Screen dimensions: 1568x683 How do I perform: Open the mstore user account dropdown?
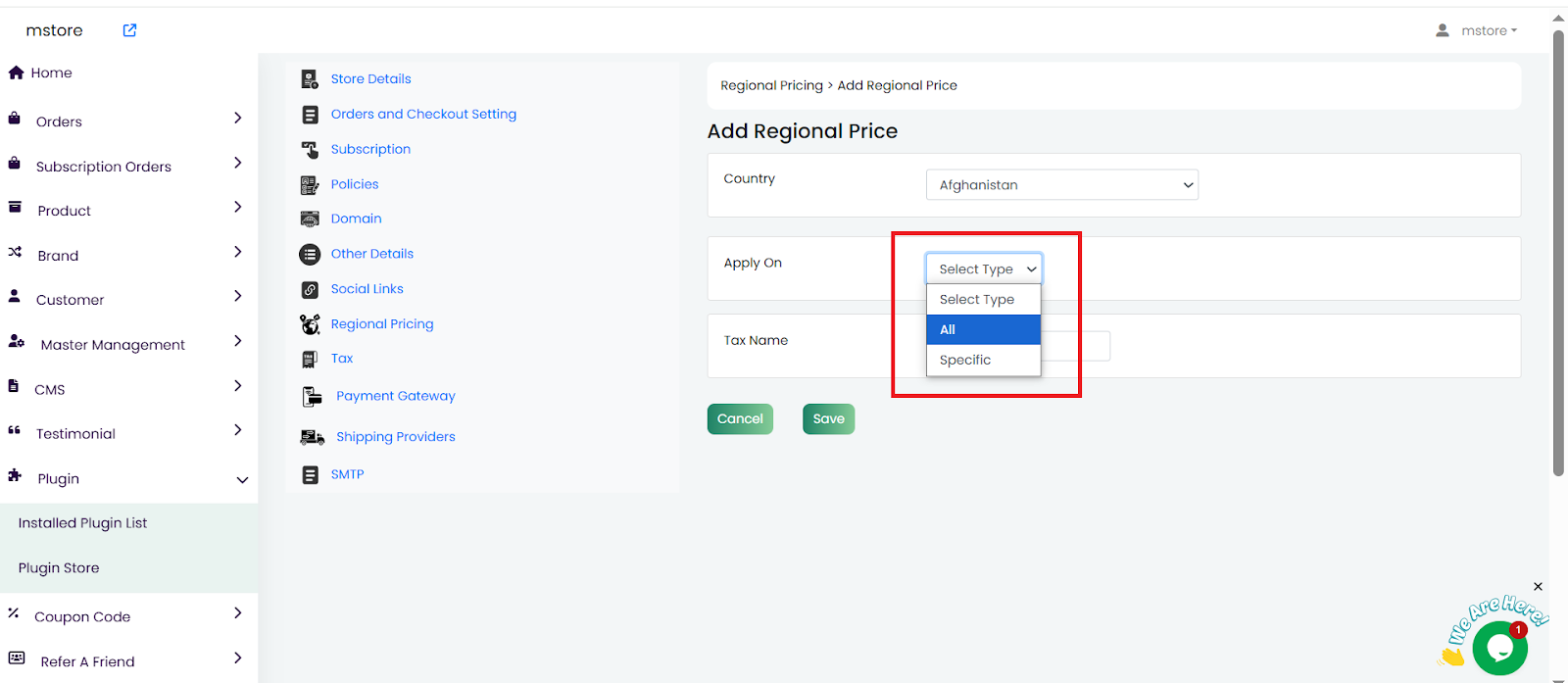pyautogui.click(x=1477, y=30)
